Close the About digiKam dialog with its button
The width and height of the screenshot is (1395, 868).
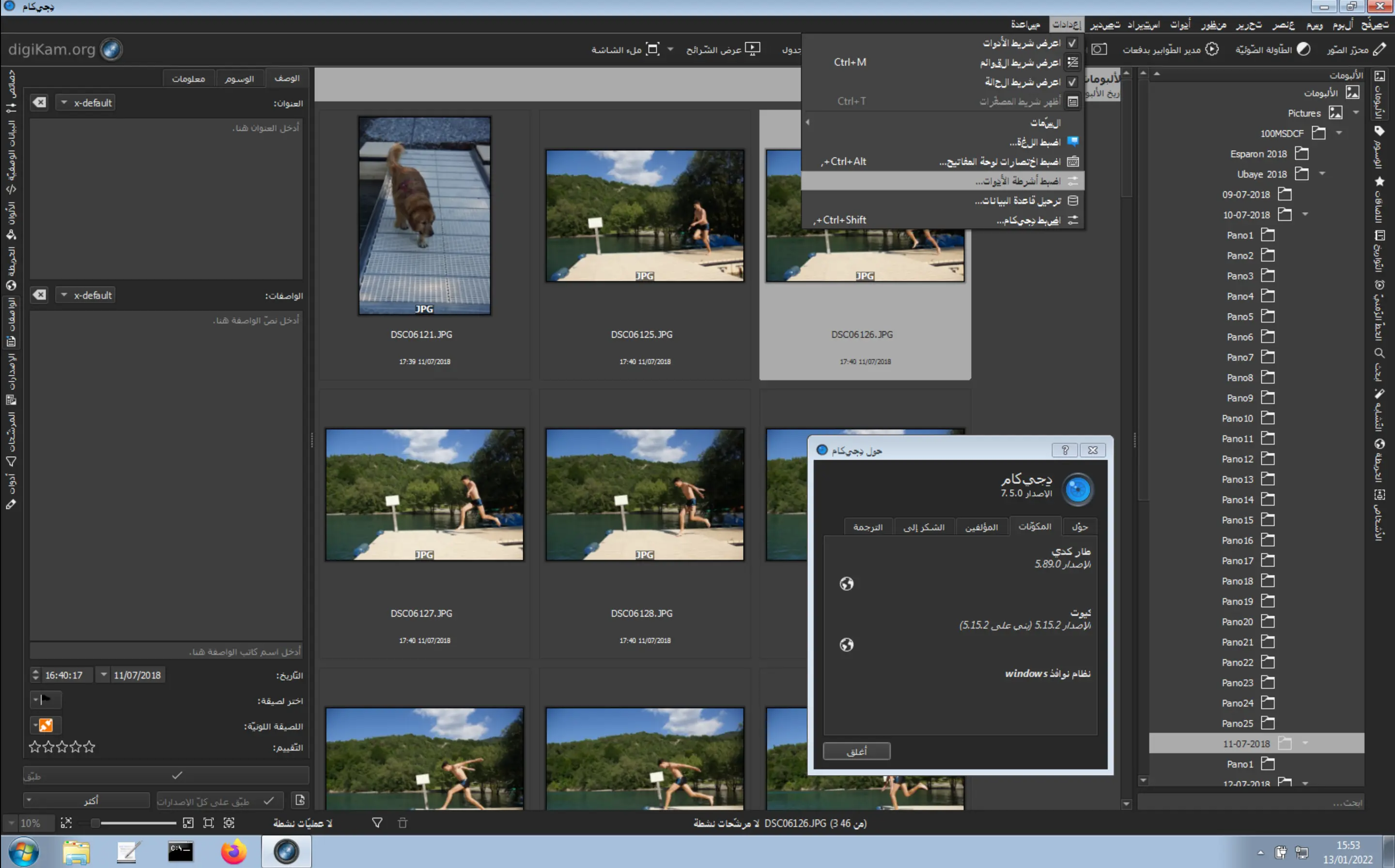point(856,751)
